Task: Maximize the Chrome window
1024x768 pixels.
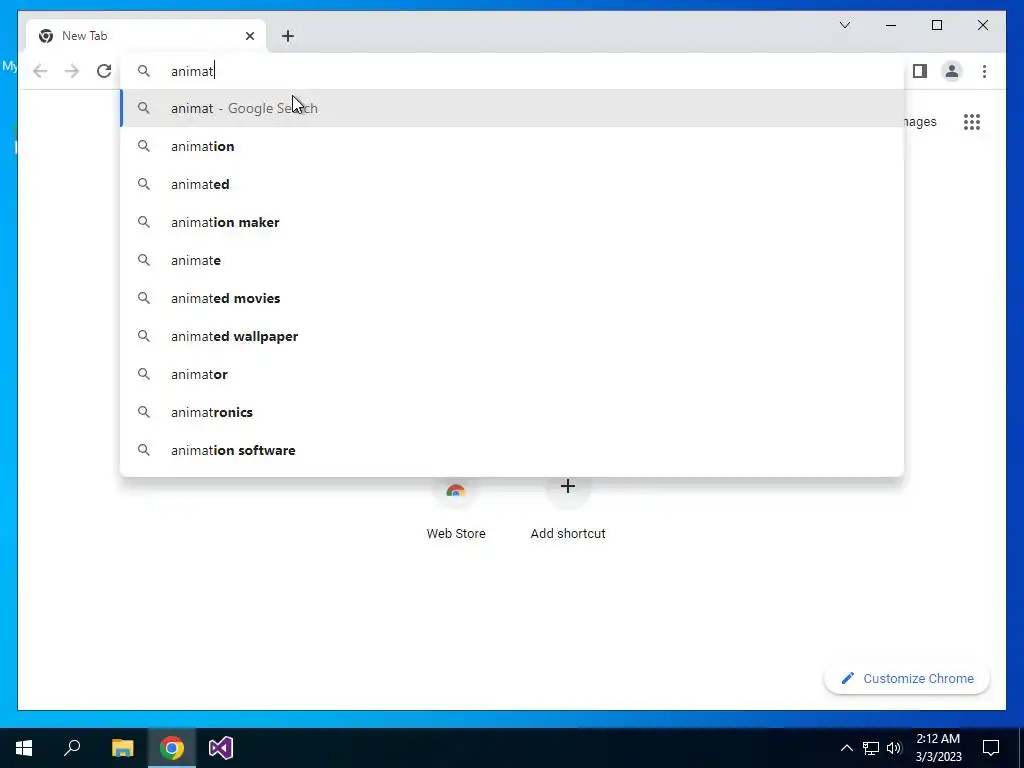Action: 936,25
